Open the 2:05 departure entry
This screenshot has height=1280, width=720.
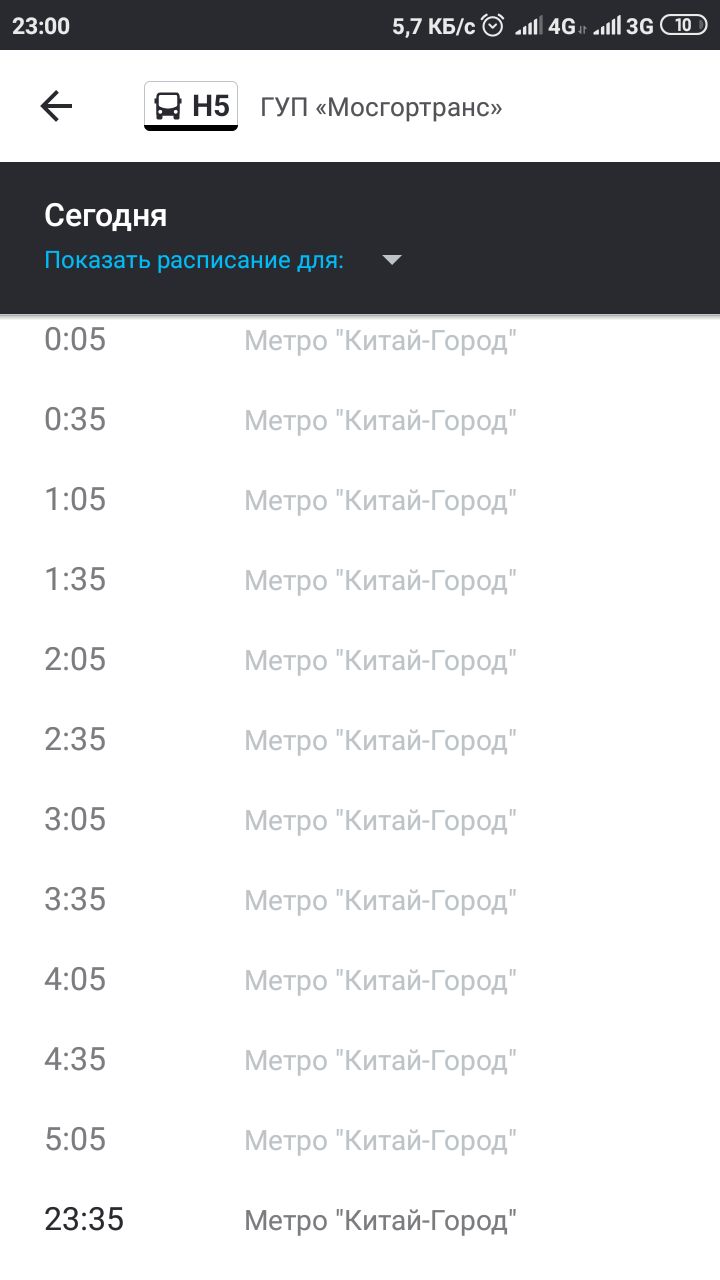[360, 660]
